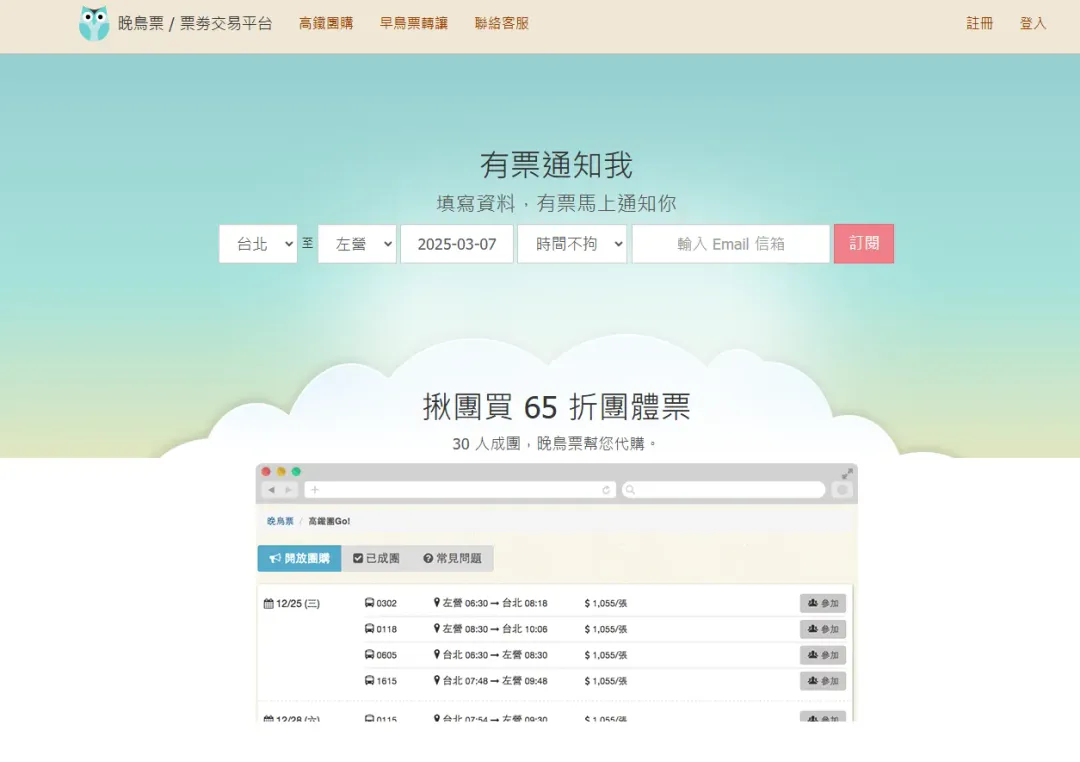The height and width of the screenshot is (762, 1080).
Task: Click the 左營 06:30 → 台北 08:18 route
Action: coord(495,603)
